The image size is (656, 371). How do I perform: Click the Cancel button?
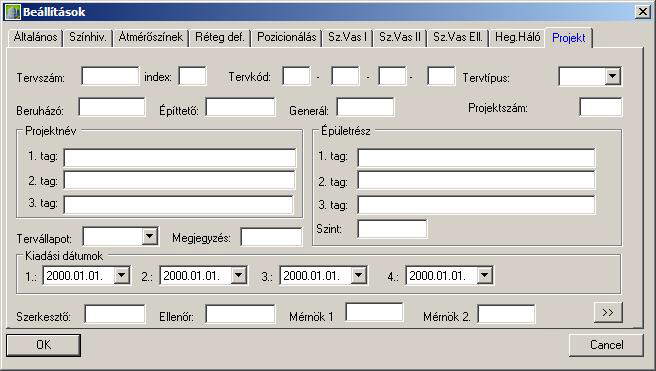(x=606, y=345)
